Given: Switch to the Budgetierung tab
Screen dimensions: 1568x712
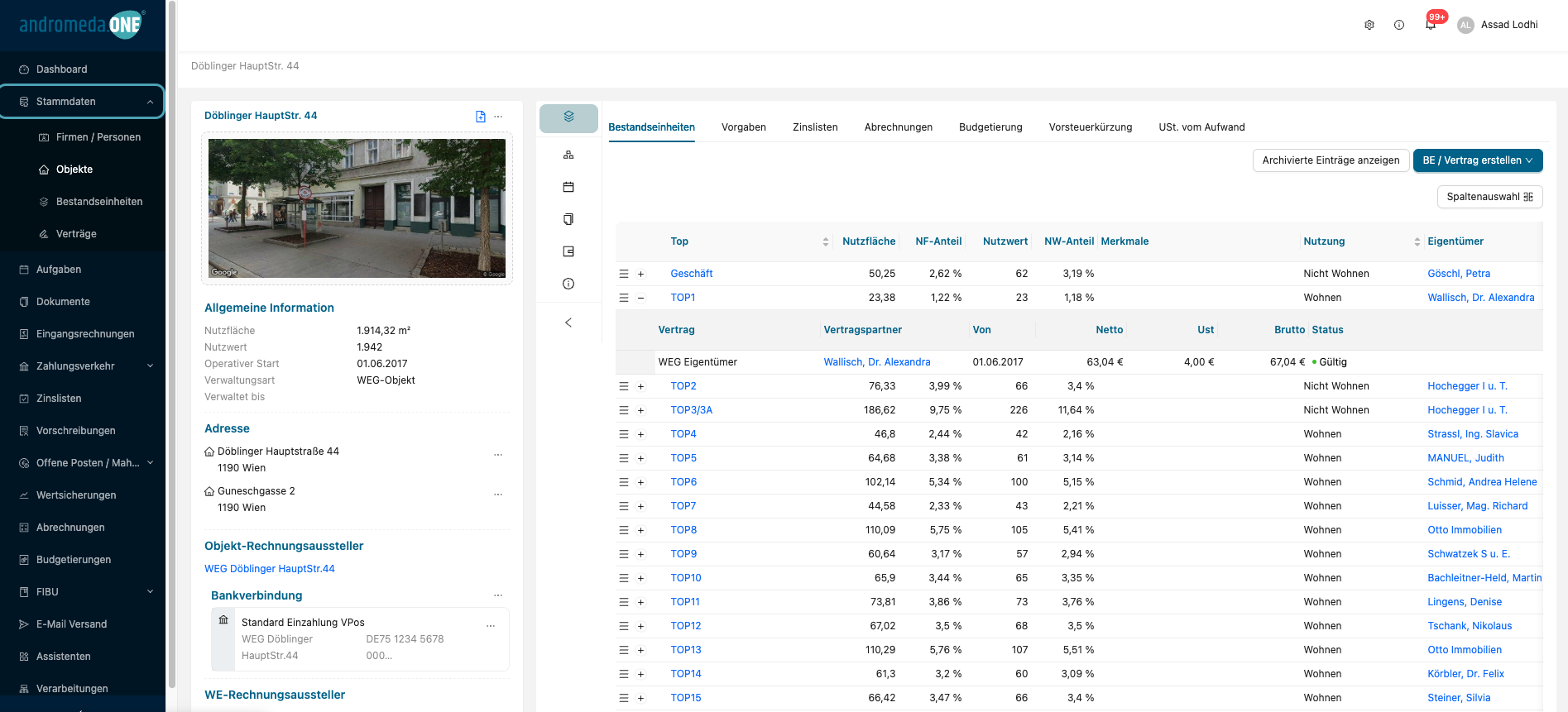Looking at the screenshot, I should point(990,127).
